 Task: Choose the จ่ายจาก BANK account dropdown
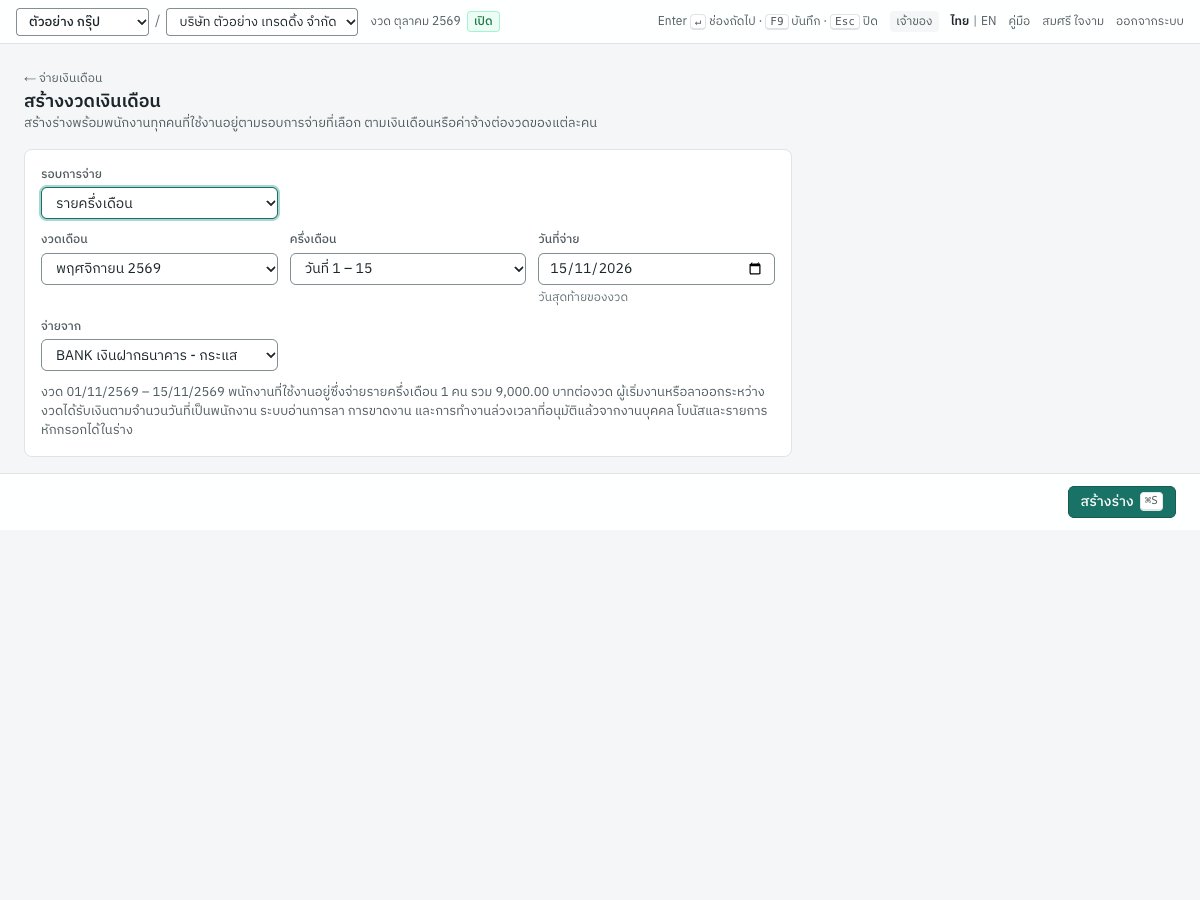click(159, 355)
